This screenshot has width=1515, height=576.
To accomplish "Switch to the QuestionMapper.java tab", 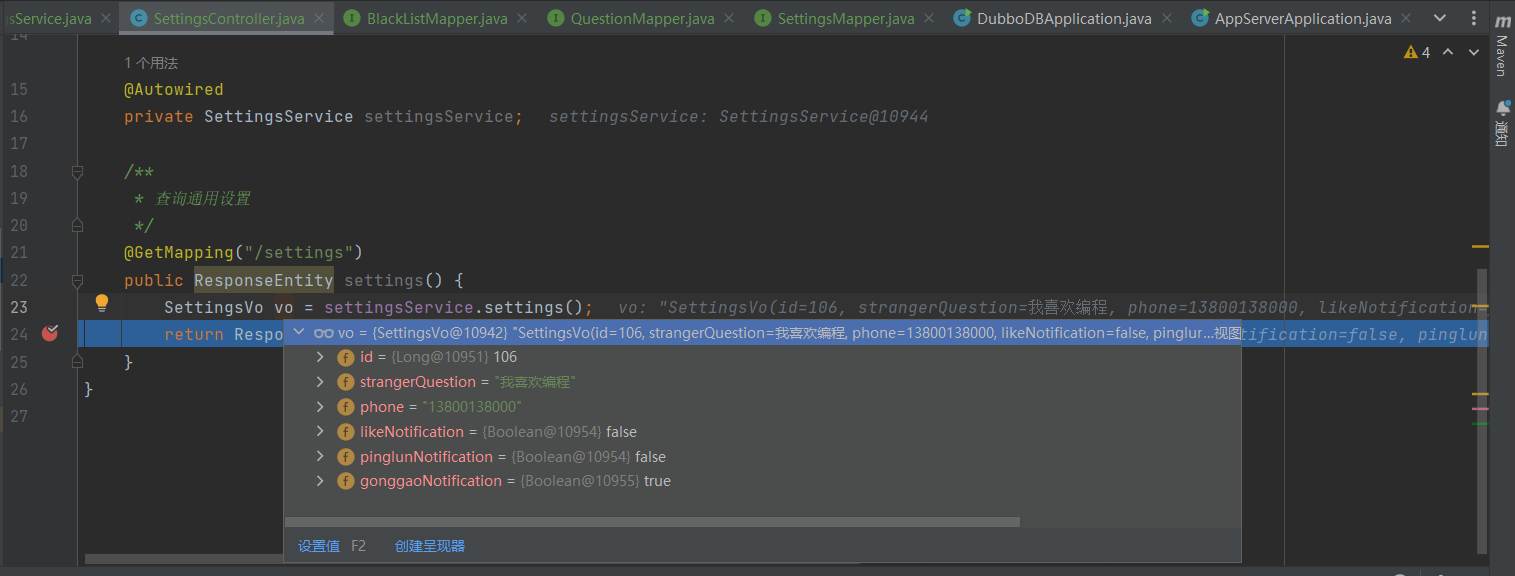I will pos(642,18).
